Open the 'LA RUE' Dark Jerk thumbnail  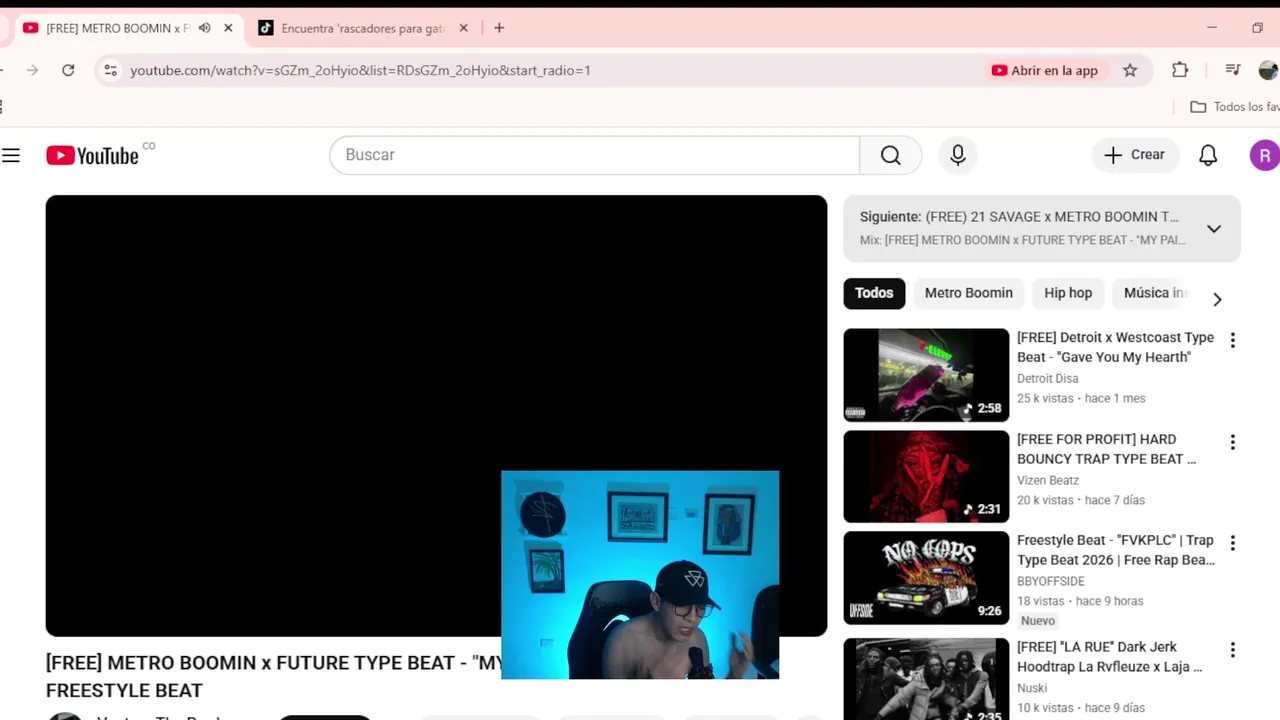pyautogui.click(x=926, y=679)
